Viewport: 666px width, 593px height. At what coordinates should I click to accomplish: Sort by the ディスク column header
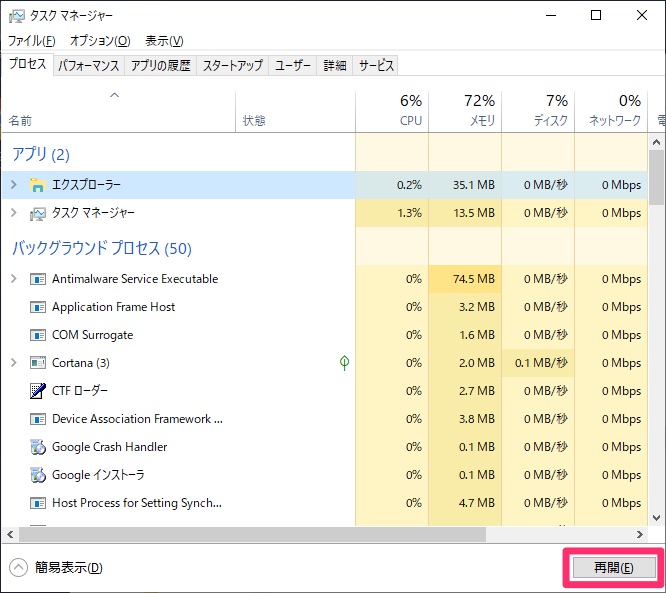[x=538, y=111]
